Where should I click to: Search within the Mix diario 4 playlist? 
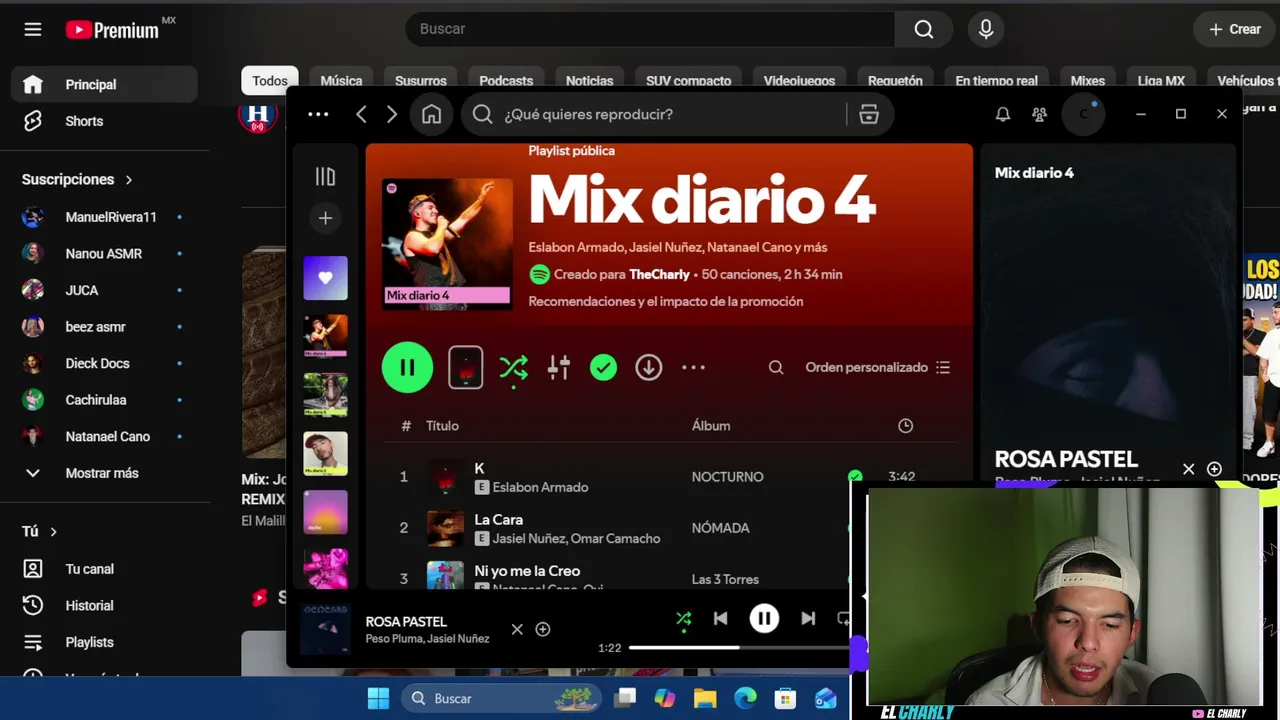pyautogui.click(x=776, y=367)
